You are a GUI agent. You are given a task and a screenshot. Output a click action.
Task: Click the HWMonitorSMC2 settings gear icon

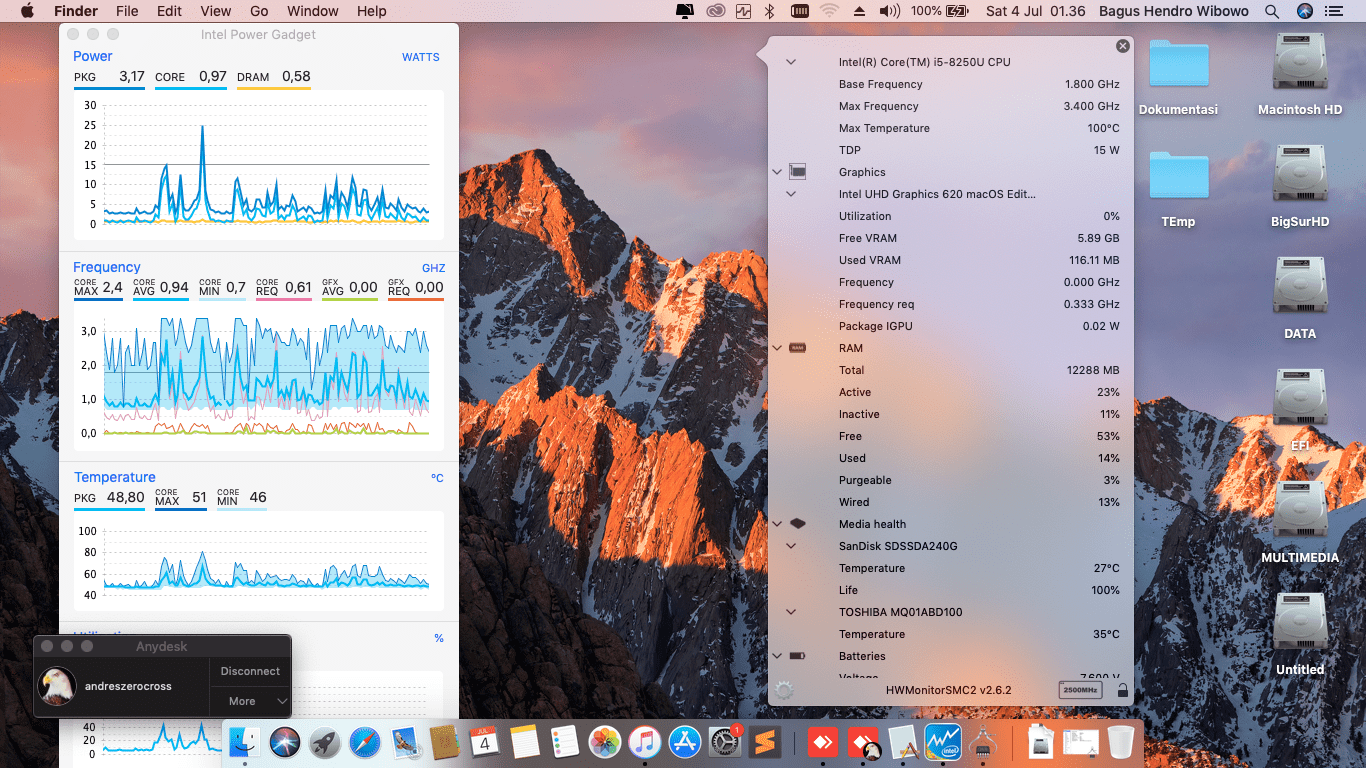pos(784,690)
